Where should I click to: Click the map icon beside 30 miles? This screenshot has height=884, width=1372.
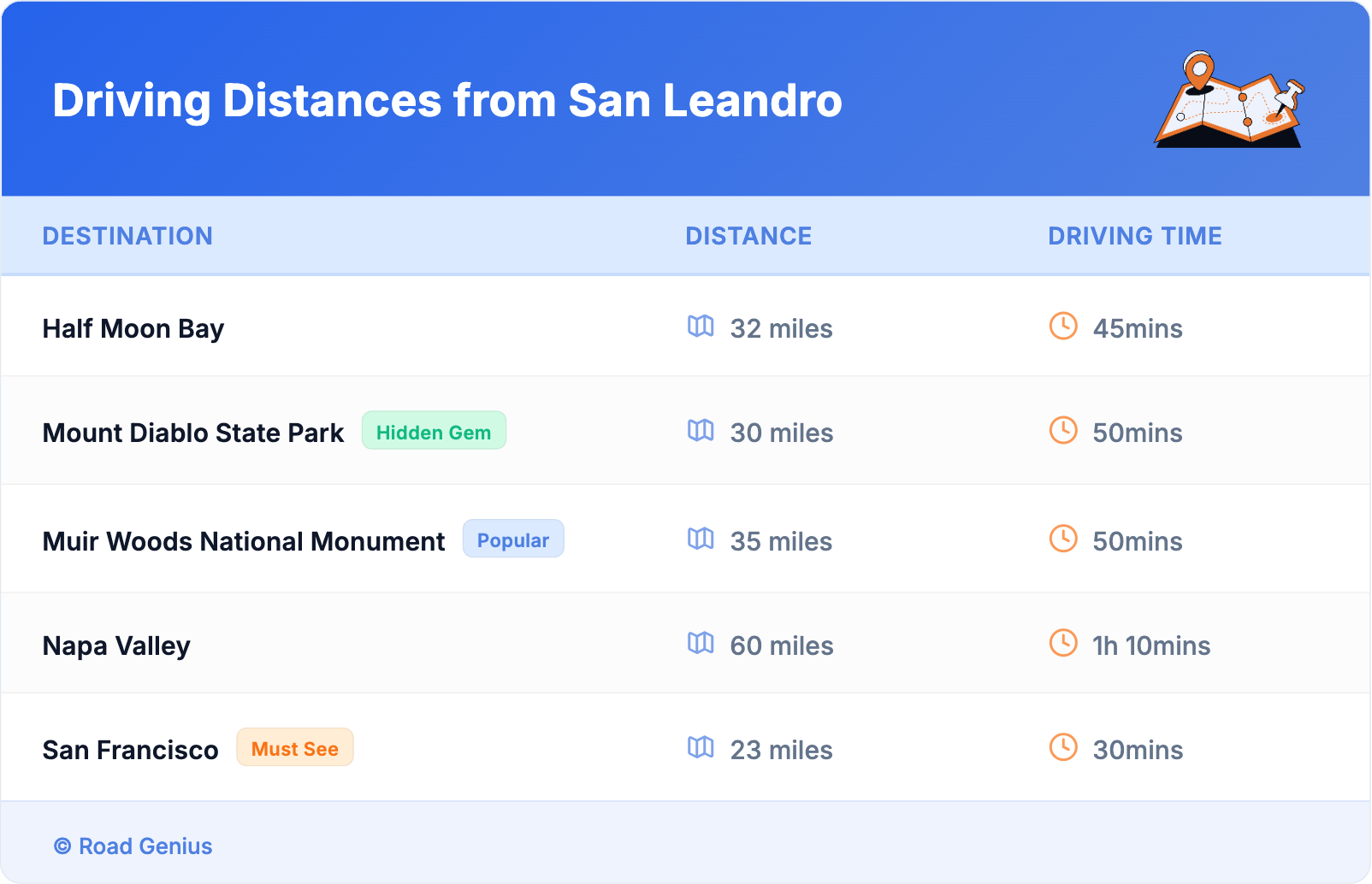(701, 431)
